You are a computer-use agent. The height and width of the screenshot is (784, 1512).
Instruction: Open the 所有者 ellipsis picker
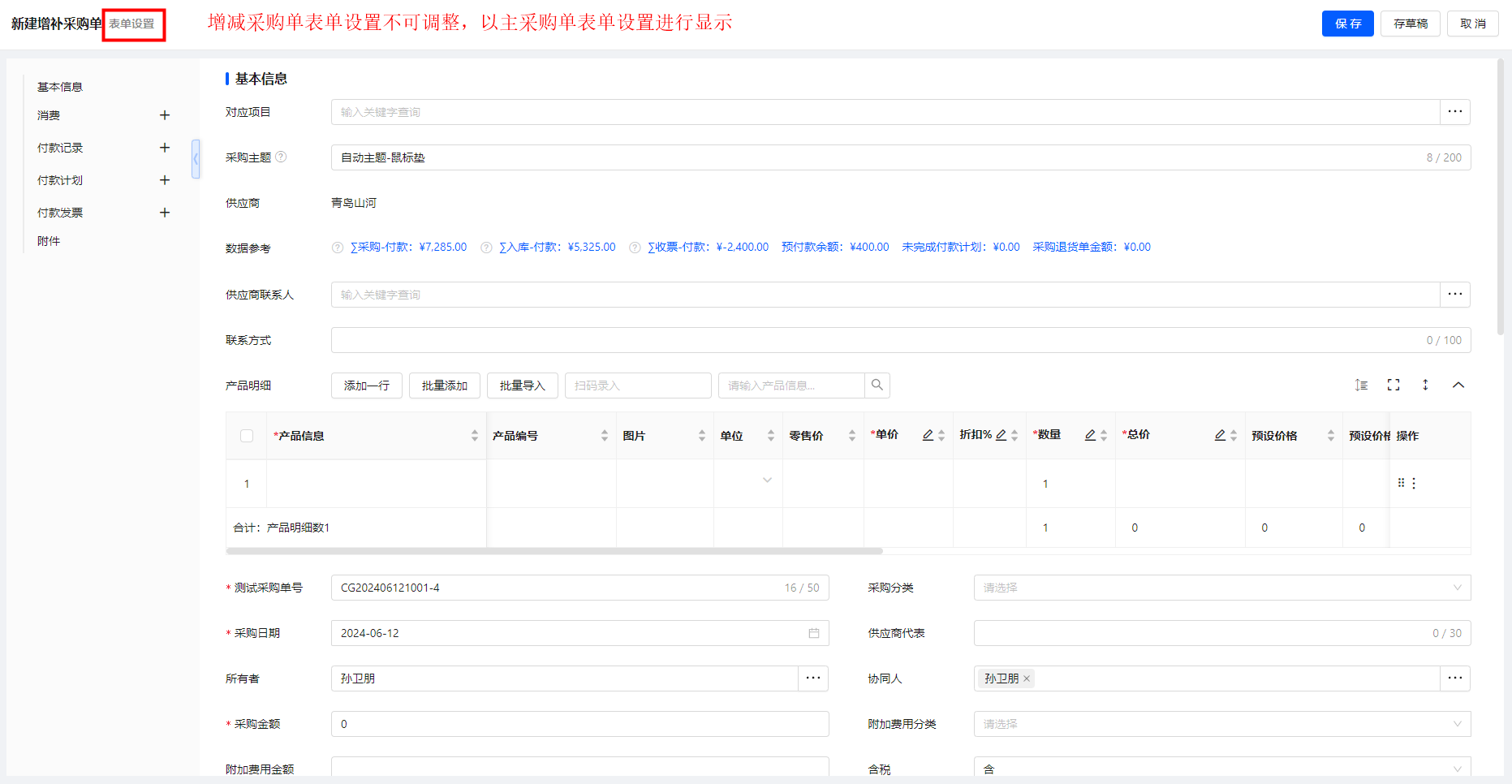tap(813, 678)
